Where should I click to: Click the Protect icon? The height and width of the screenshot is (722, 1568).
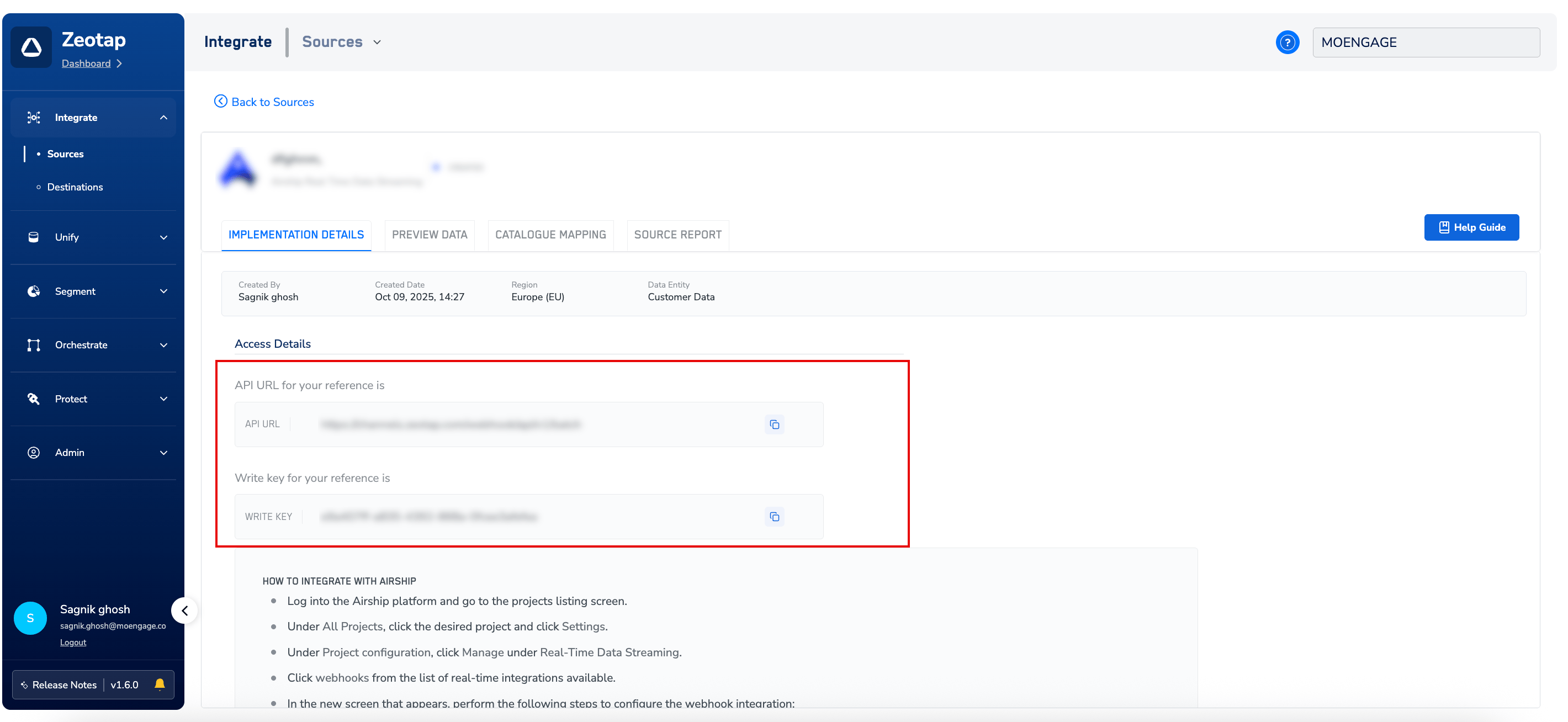click(x=34, y=399)
